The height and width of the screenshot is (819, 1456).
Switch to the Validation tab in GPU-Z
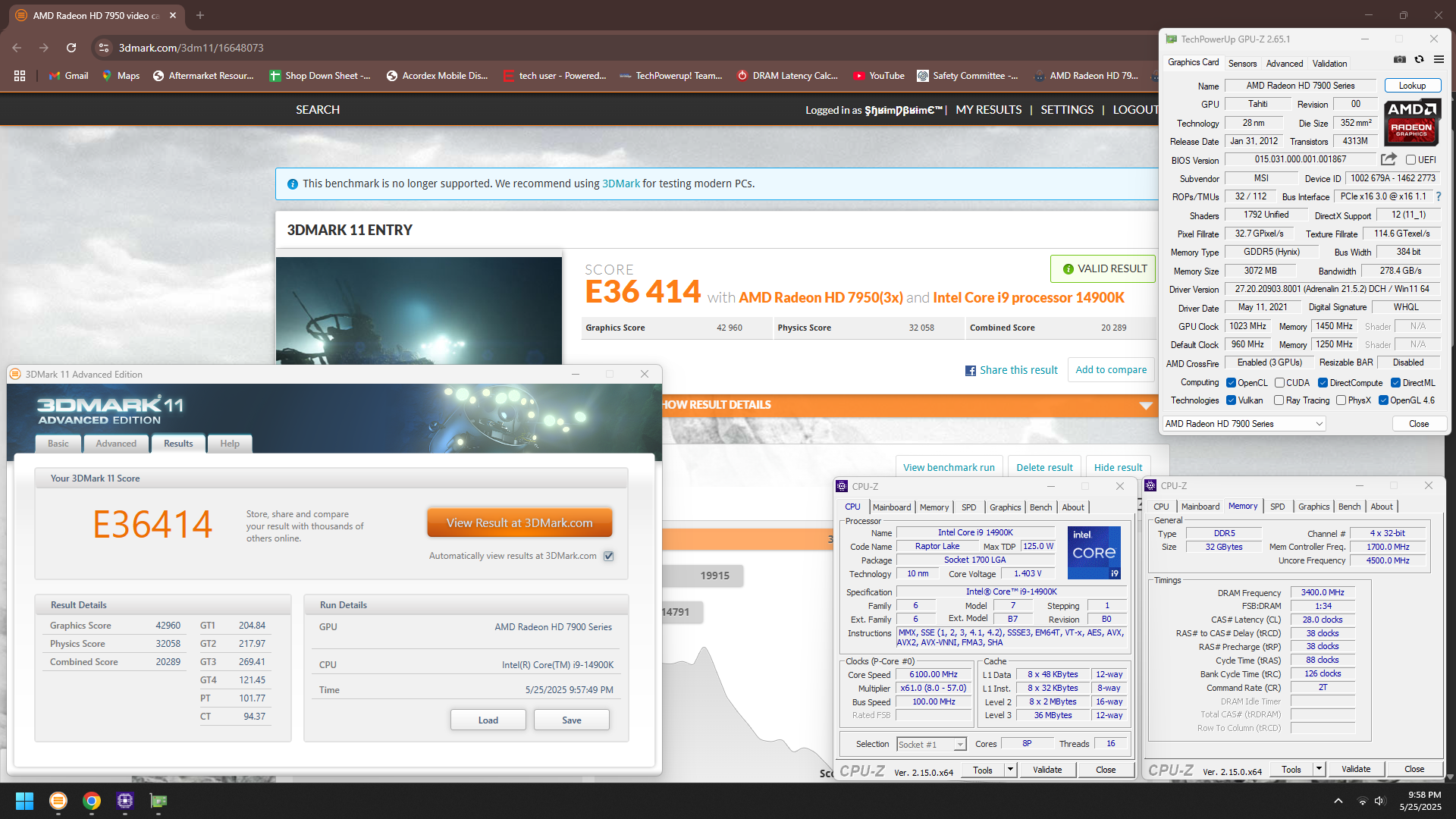(1330, 64)
